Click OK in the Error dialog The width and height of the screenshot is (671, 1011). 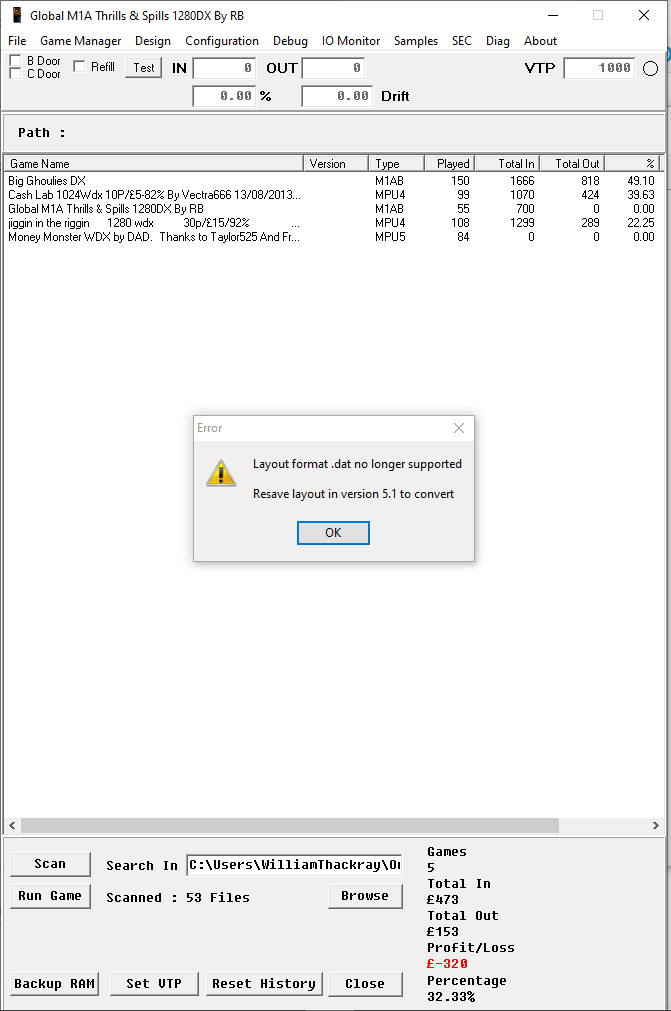[333, 533]
